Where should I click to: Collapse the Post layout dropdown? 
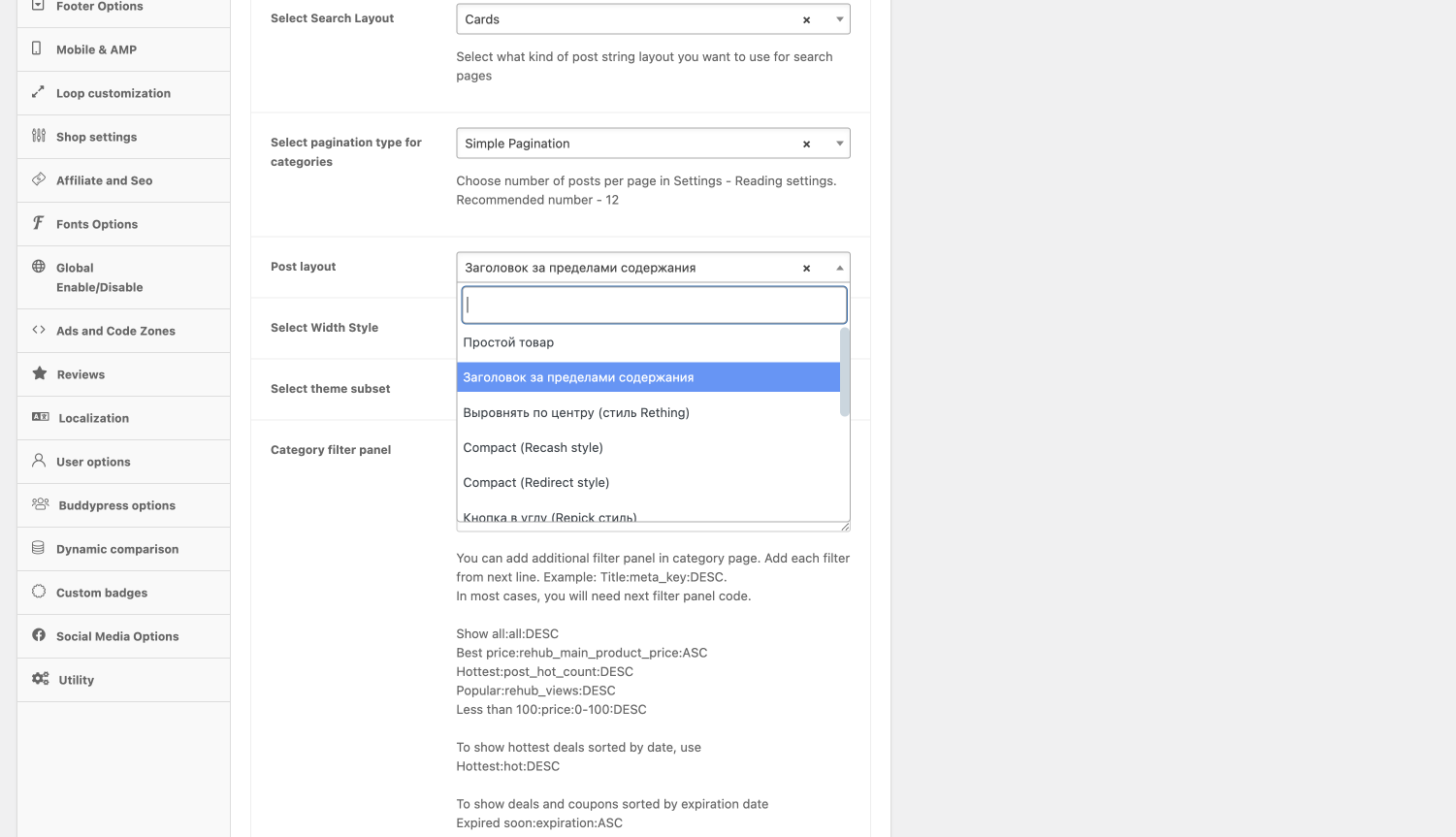(839, 268)
